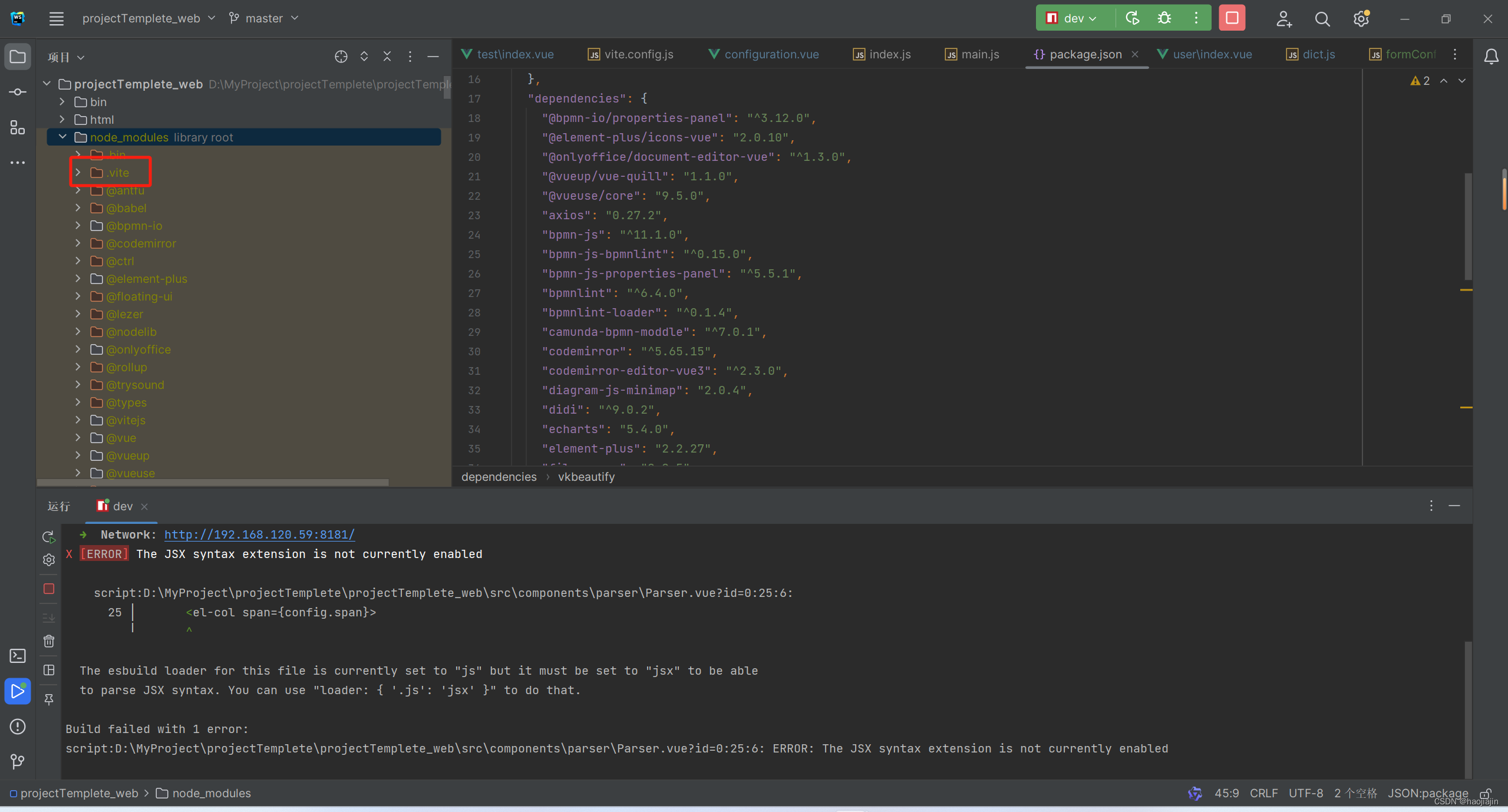Open the Network URL link
1508x812 pixels.
tap(259, 534)
